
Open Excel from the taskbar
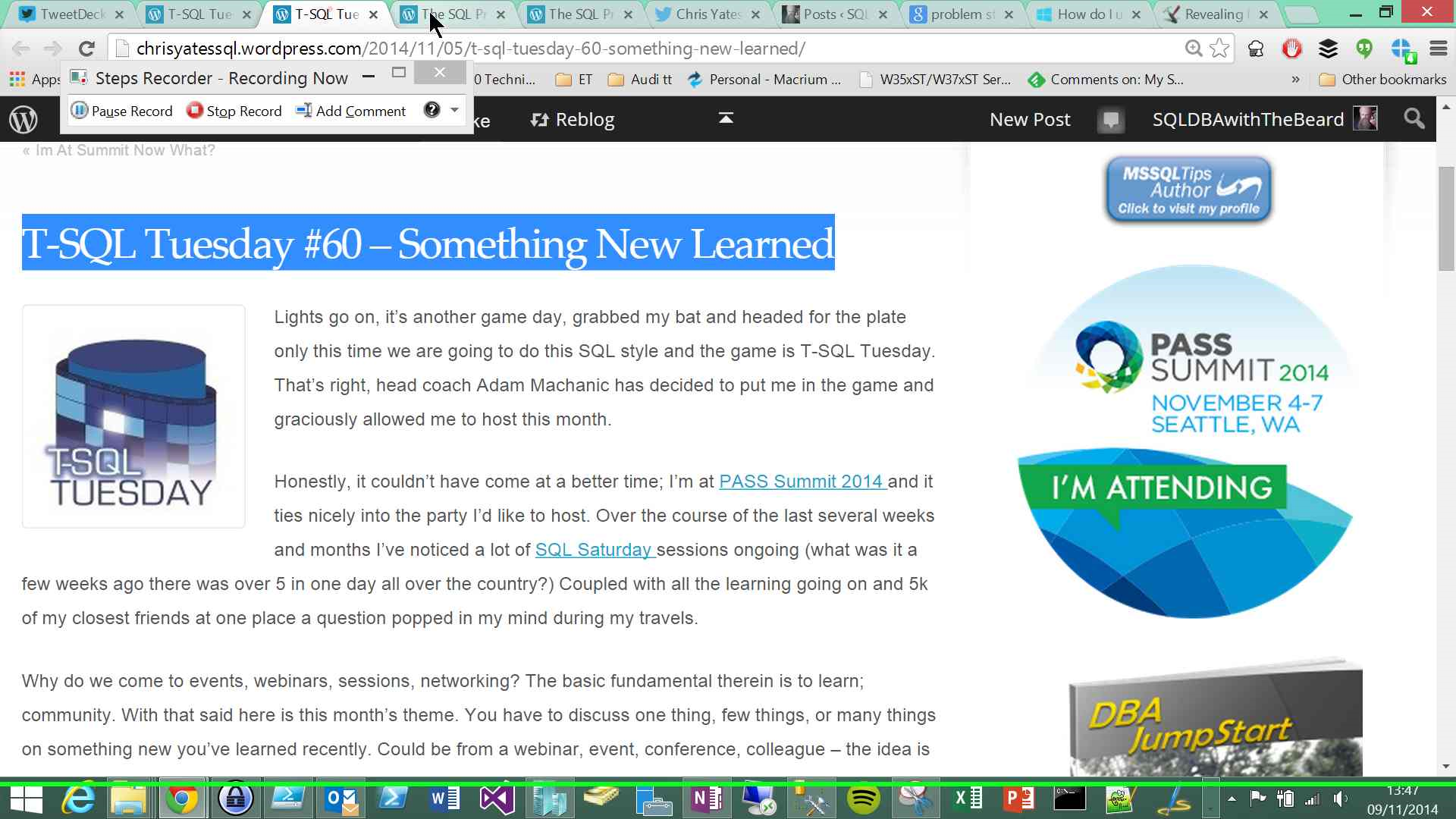tap(968, 799)
